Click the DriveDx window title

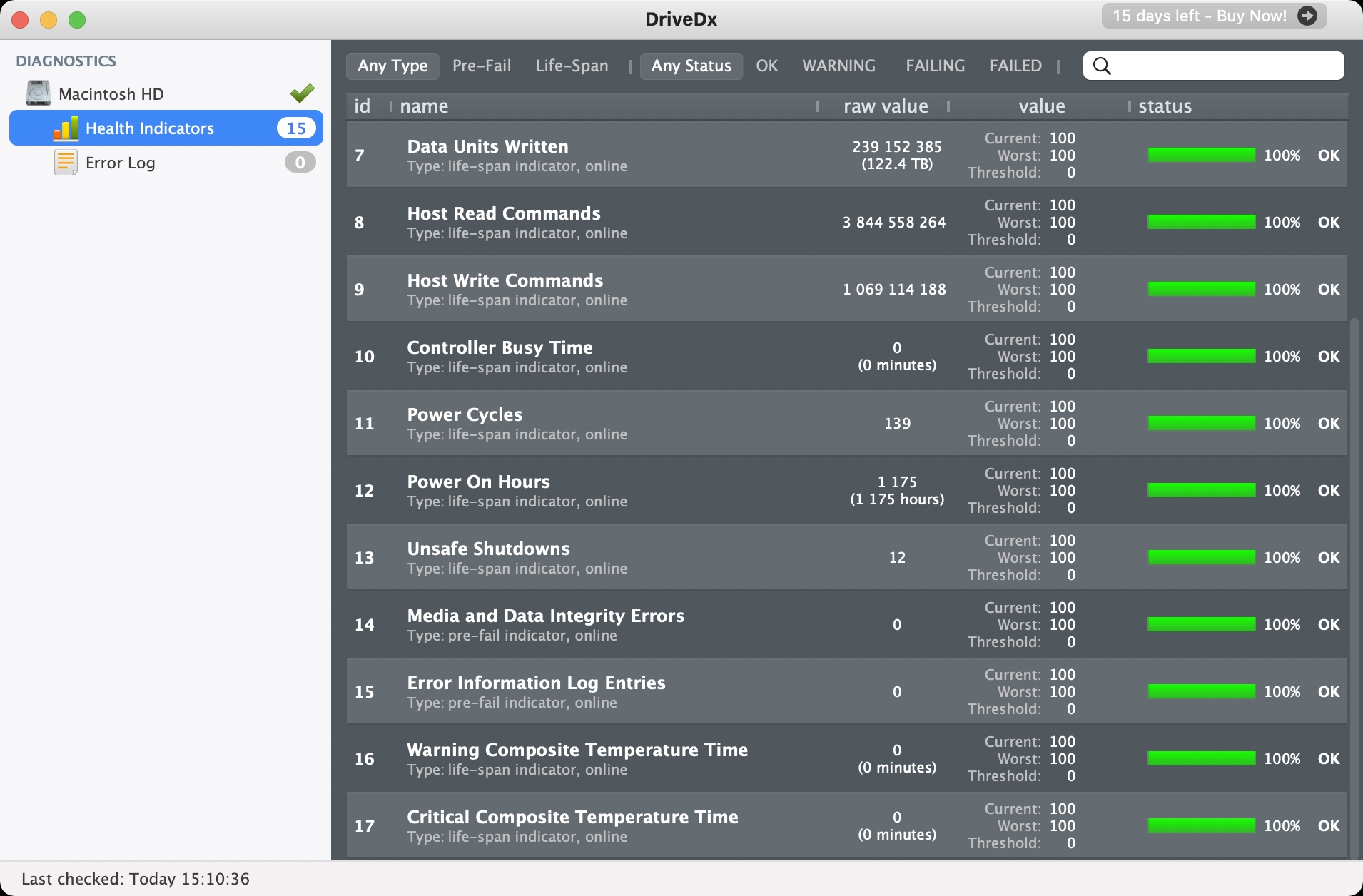(681, 19)
